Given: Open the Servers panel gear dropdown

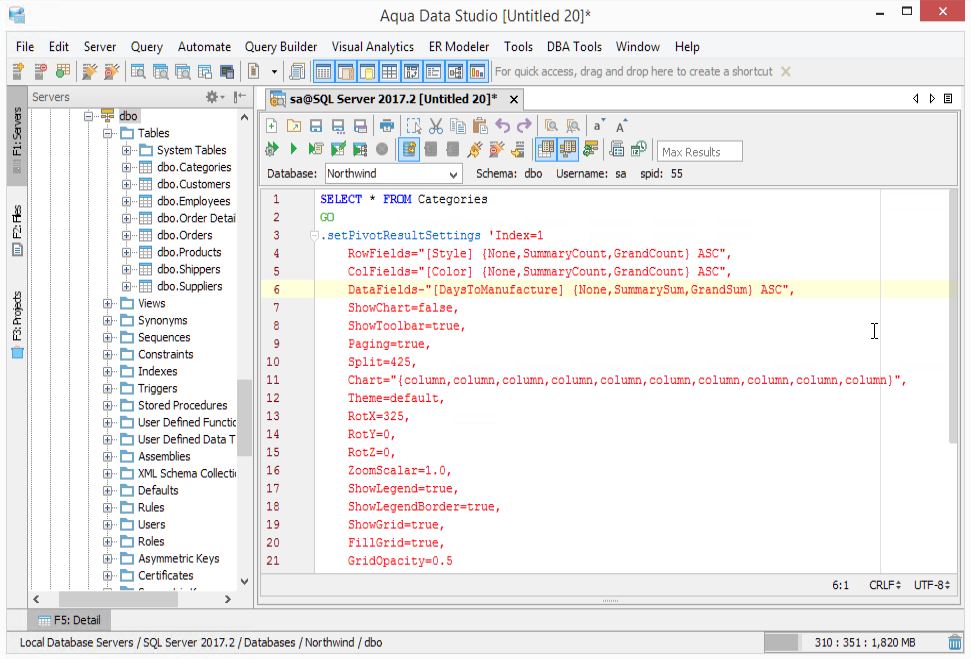Looking at the screenshot, I should coord(215,97).
